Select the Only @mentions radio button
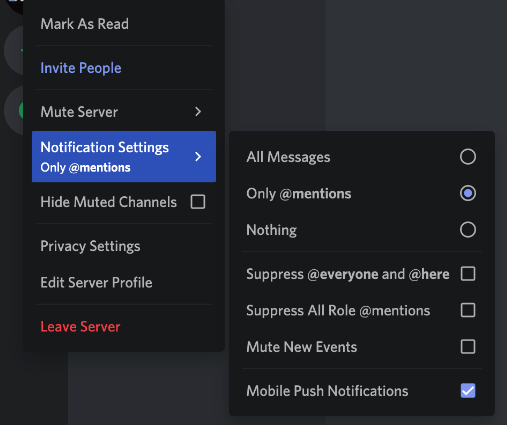The width and height of the screenshot is (507, 425). point(468,193)
